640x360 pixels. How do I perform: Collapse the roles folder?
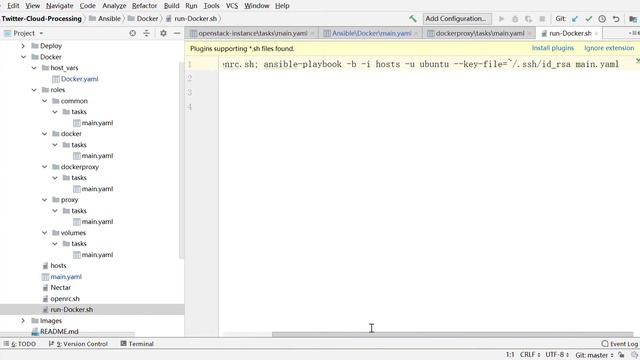pyautogui.click(x=34, y=90)
